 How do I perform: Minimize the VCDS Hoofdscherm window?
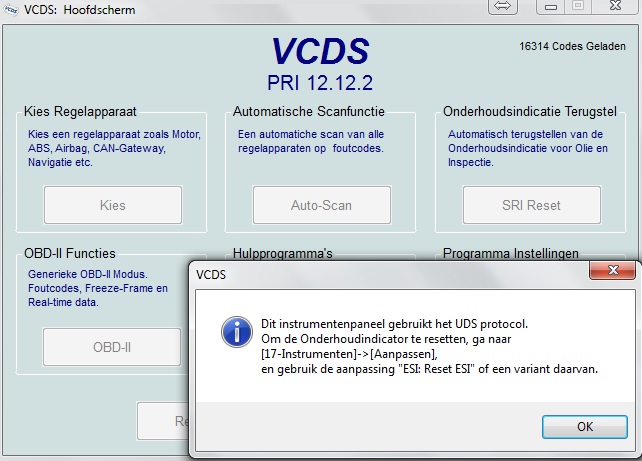[551, 6]
